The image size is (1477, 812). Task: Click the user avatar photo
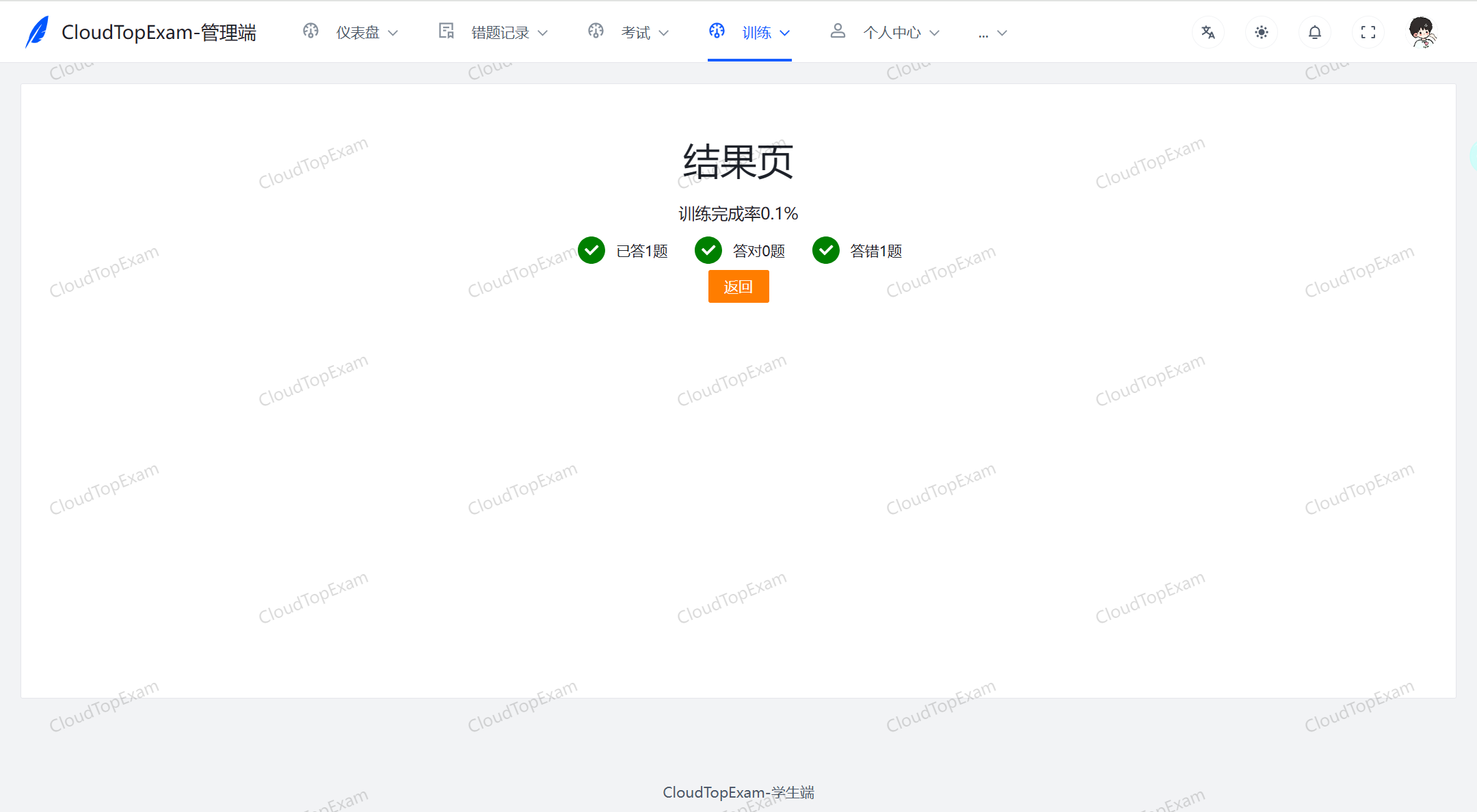pyautogui.click(x=1422, y=31)
